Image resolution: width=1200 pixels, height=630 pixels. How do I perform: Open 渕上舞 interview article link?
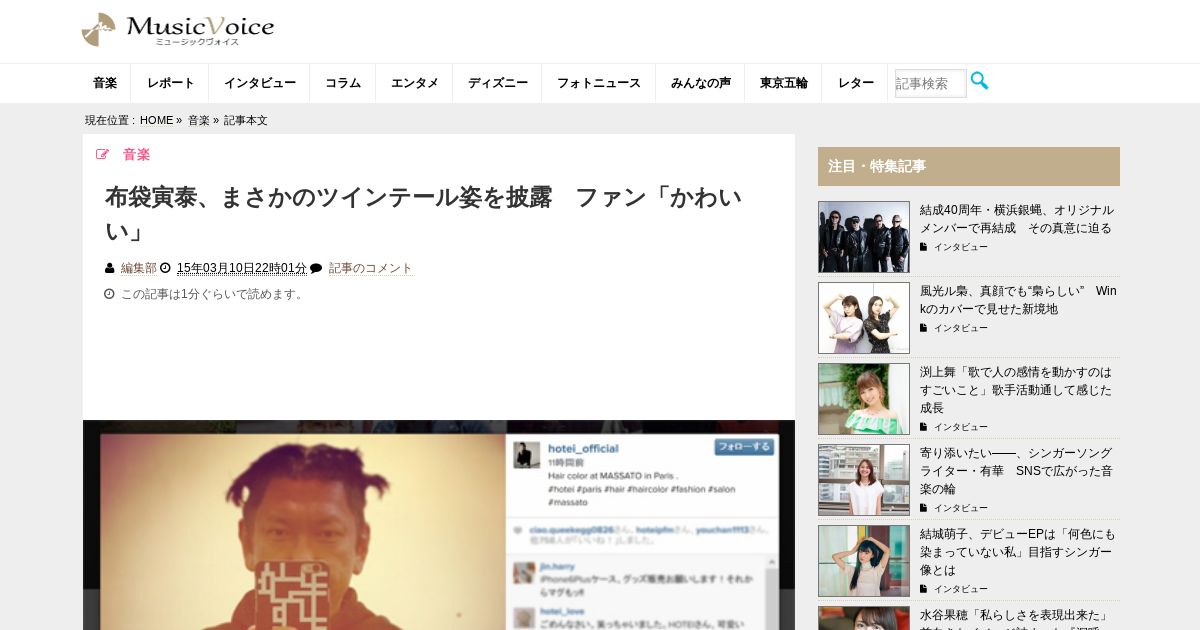click(x=1016, y=390)
